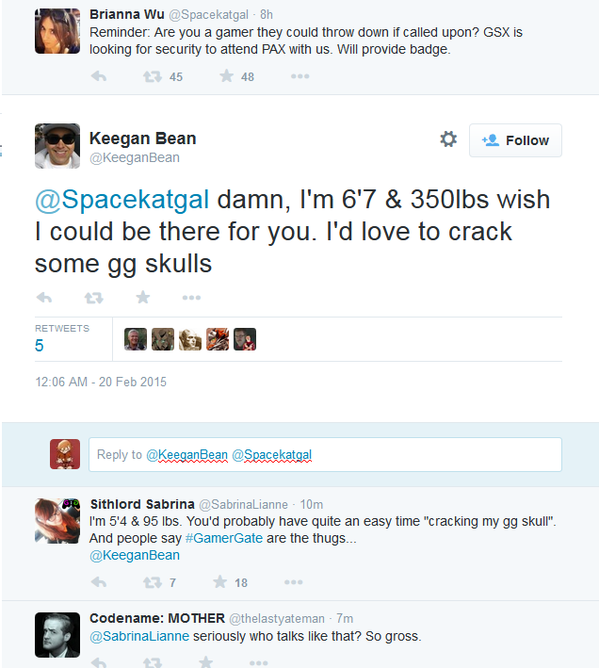This screenshot has height=668, width=599.
Task: Open Codename: MOTHER's profile picture
Action: [57, 635]
